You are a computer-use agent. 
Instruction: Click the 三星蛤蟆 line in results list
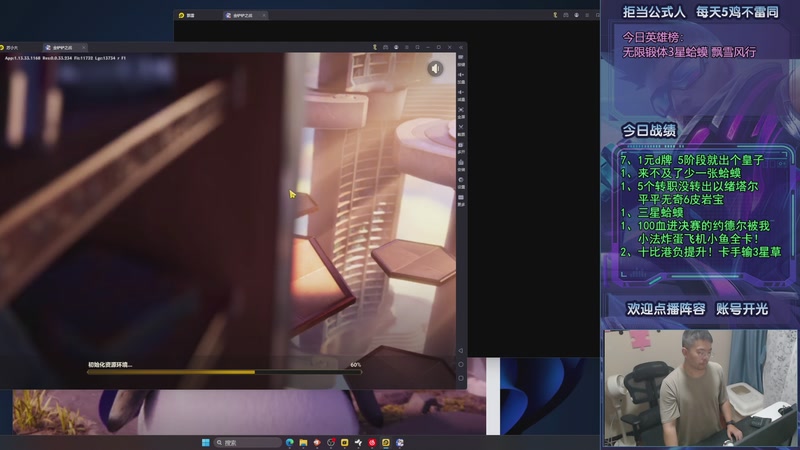coord(661,212)
